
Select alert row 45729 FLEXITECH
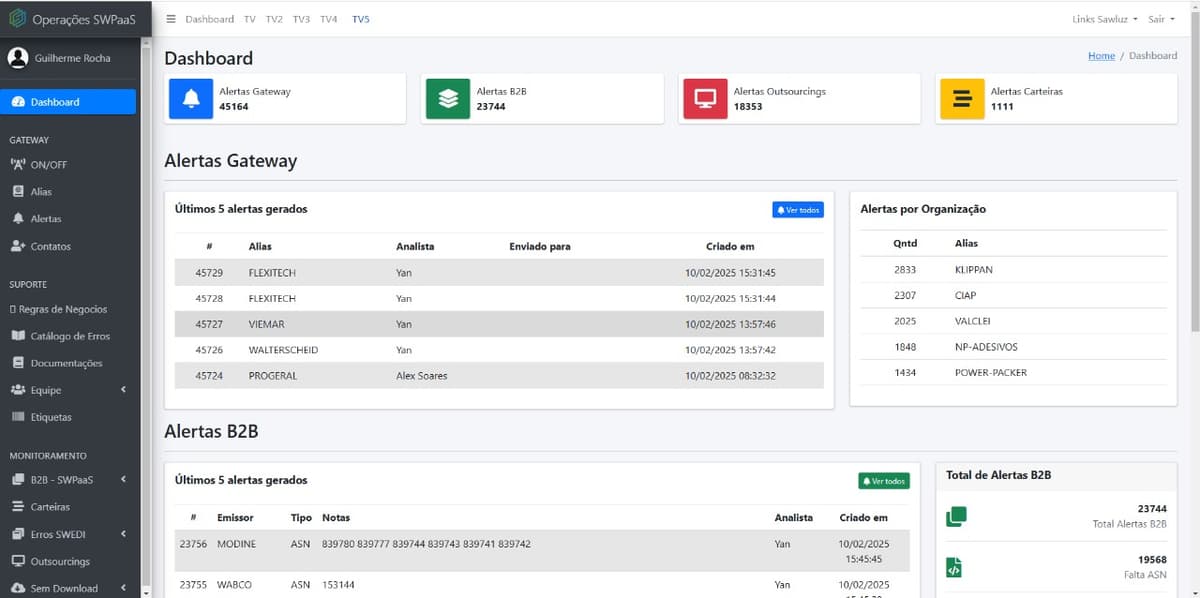(499, 272)
